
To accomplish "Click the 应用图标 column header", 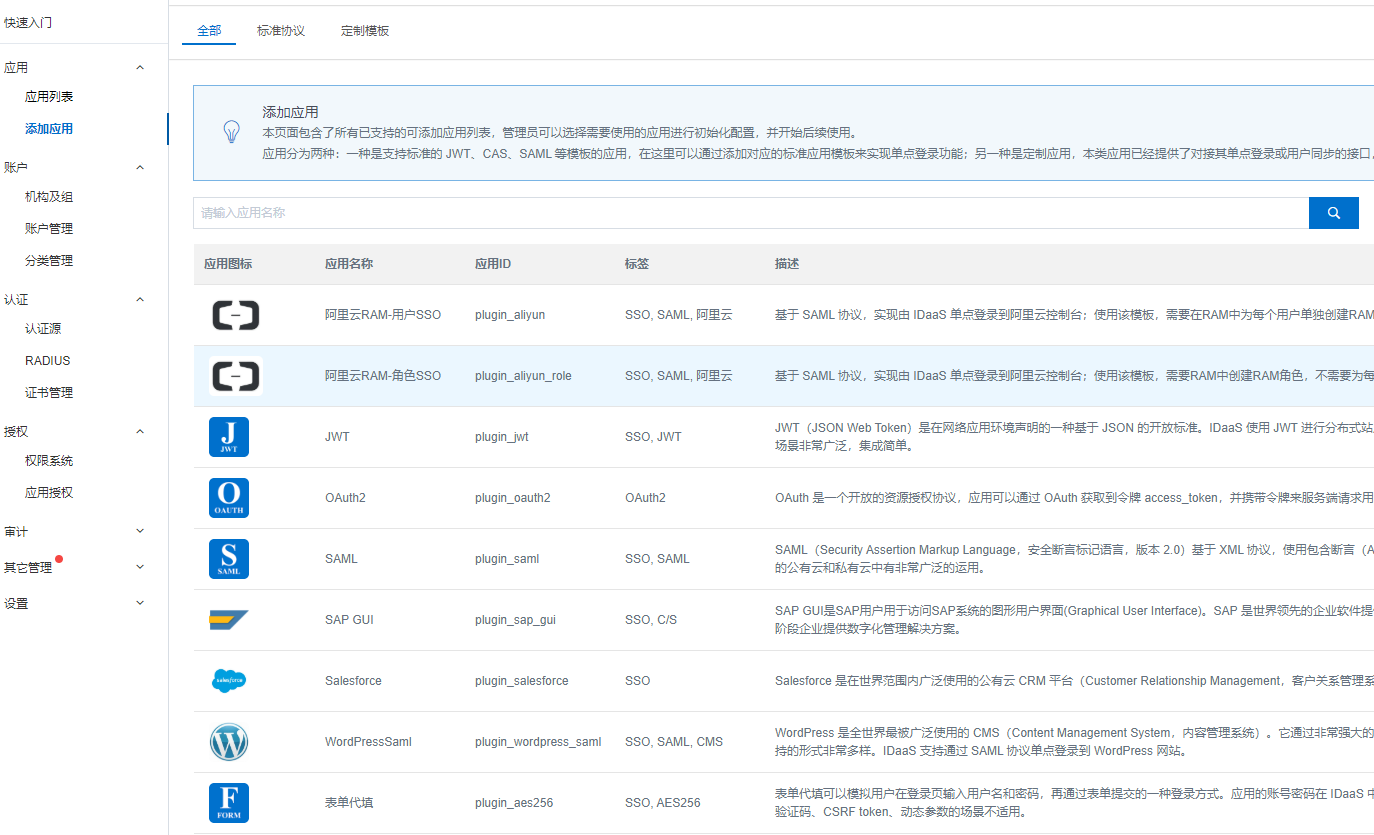I will coord(228,264).
